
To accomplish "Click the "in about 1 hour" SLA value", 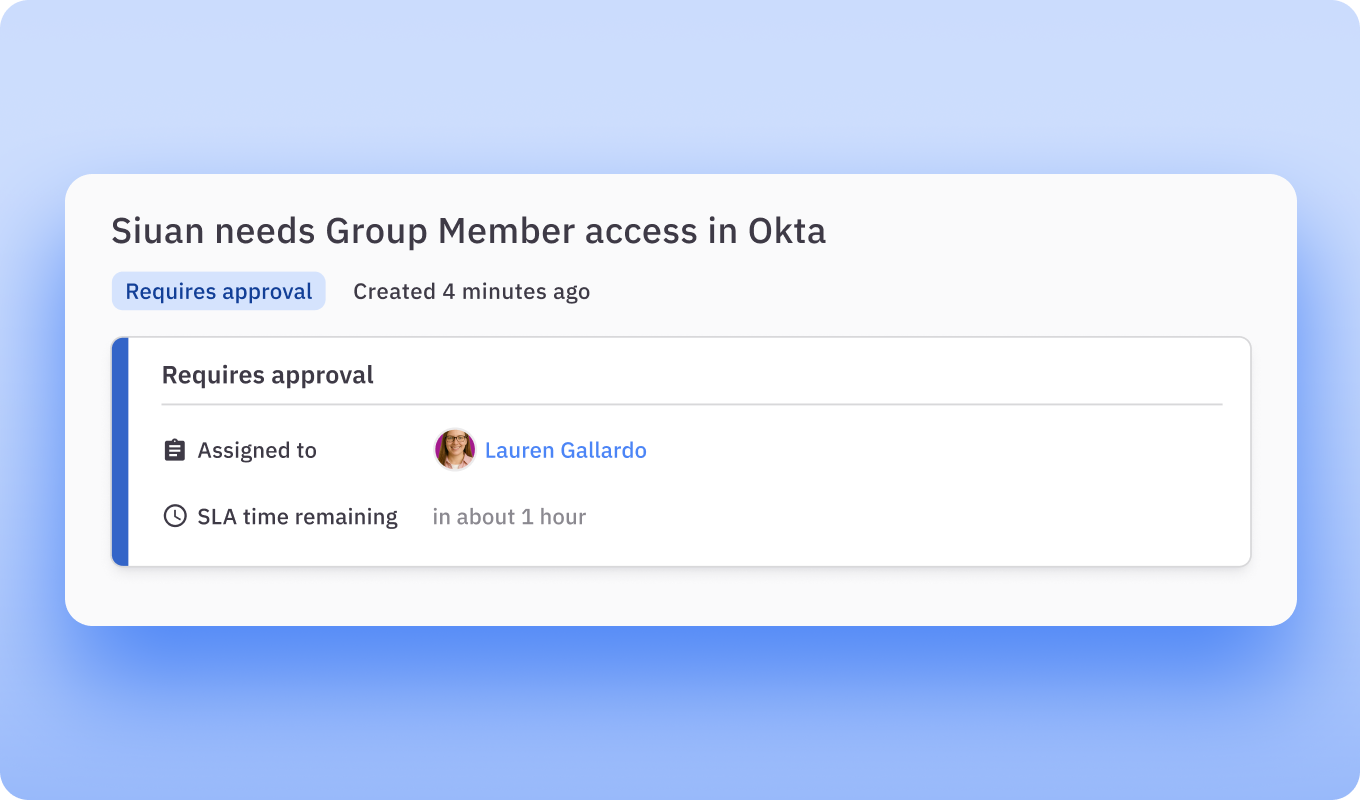I will point(509,517).
